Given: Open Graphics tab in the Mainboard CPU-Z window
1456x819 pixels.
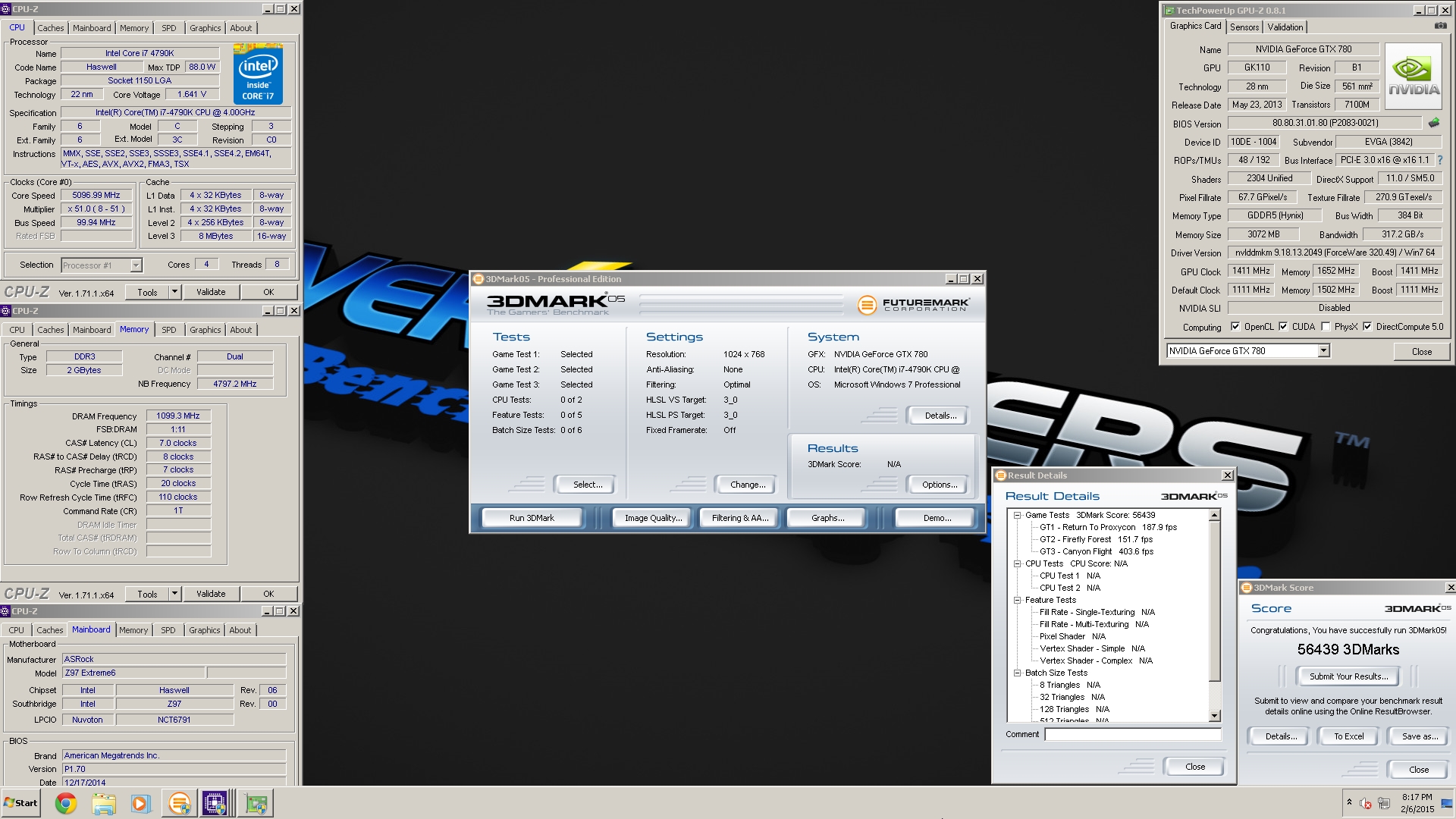Looking at the screenshot, I should click(x=205, y=630).
